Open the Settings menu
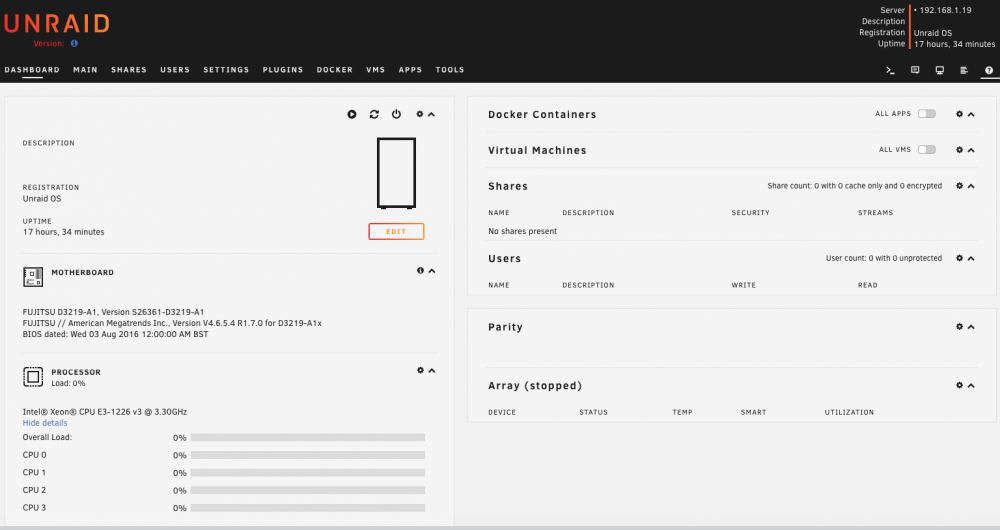 coord(226,70)
